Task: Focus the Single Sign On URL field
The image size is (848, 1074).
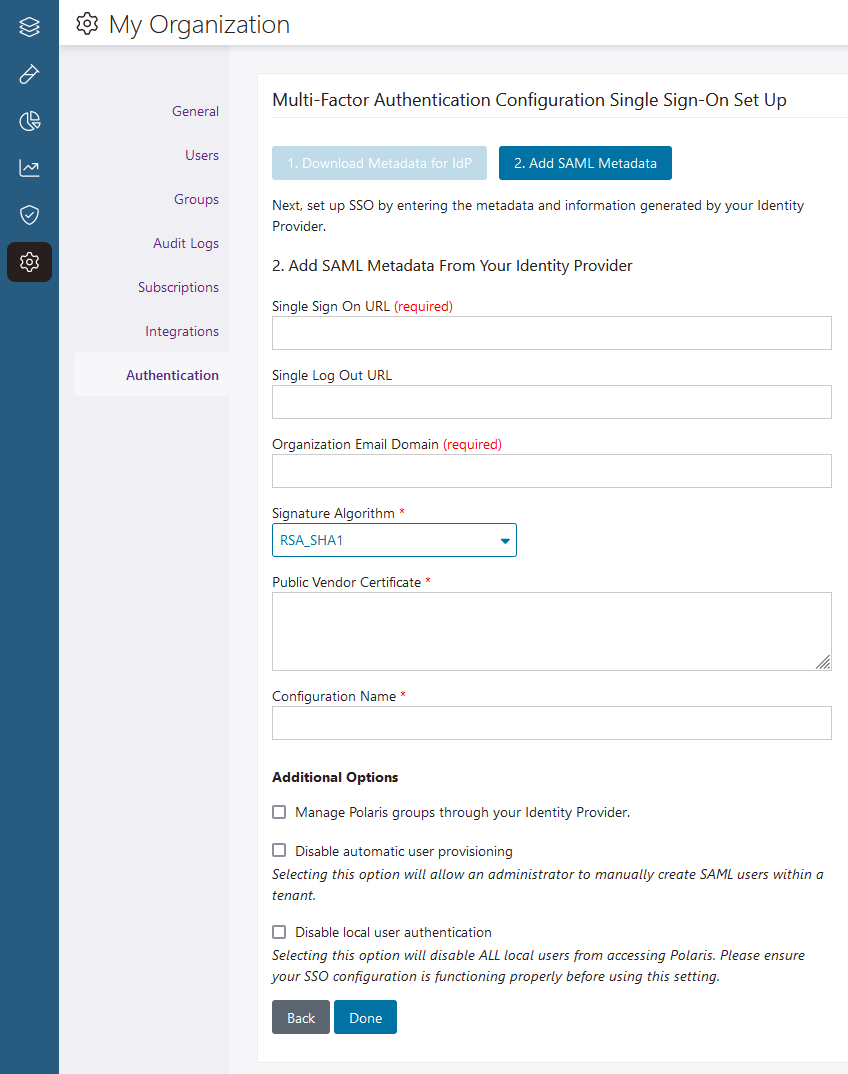Action: [551, 333]
